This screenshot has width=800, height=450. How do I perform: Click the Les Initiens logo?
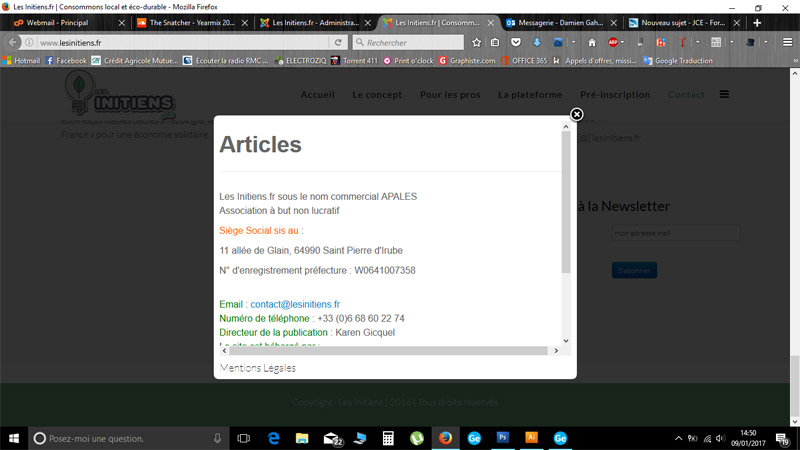pyautogui.click(x=120, y=94)
